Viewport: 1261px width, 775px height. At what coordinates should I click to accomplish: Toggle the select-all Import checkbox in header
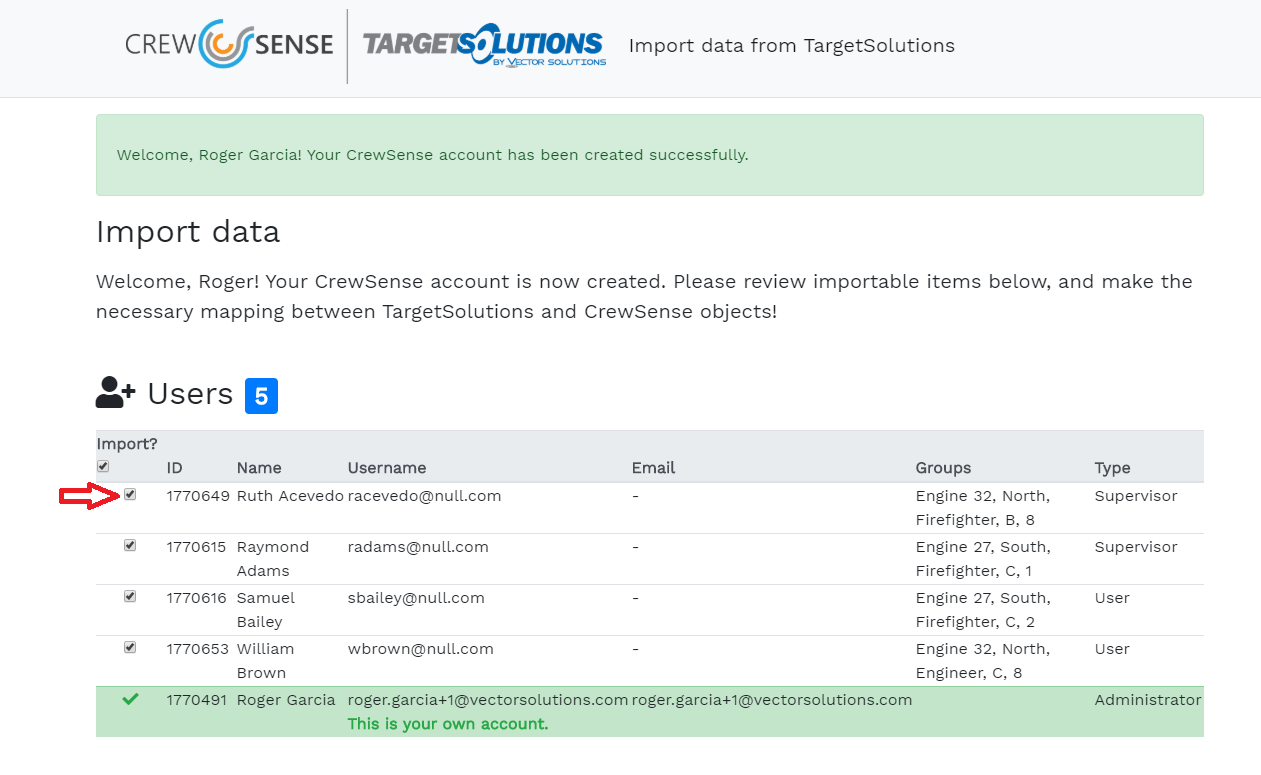point(103,466)
